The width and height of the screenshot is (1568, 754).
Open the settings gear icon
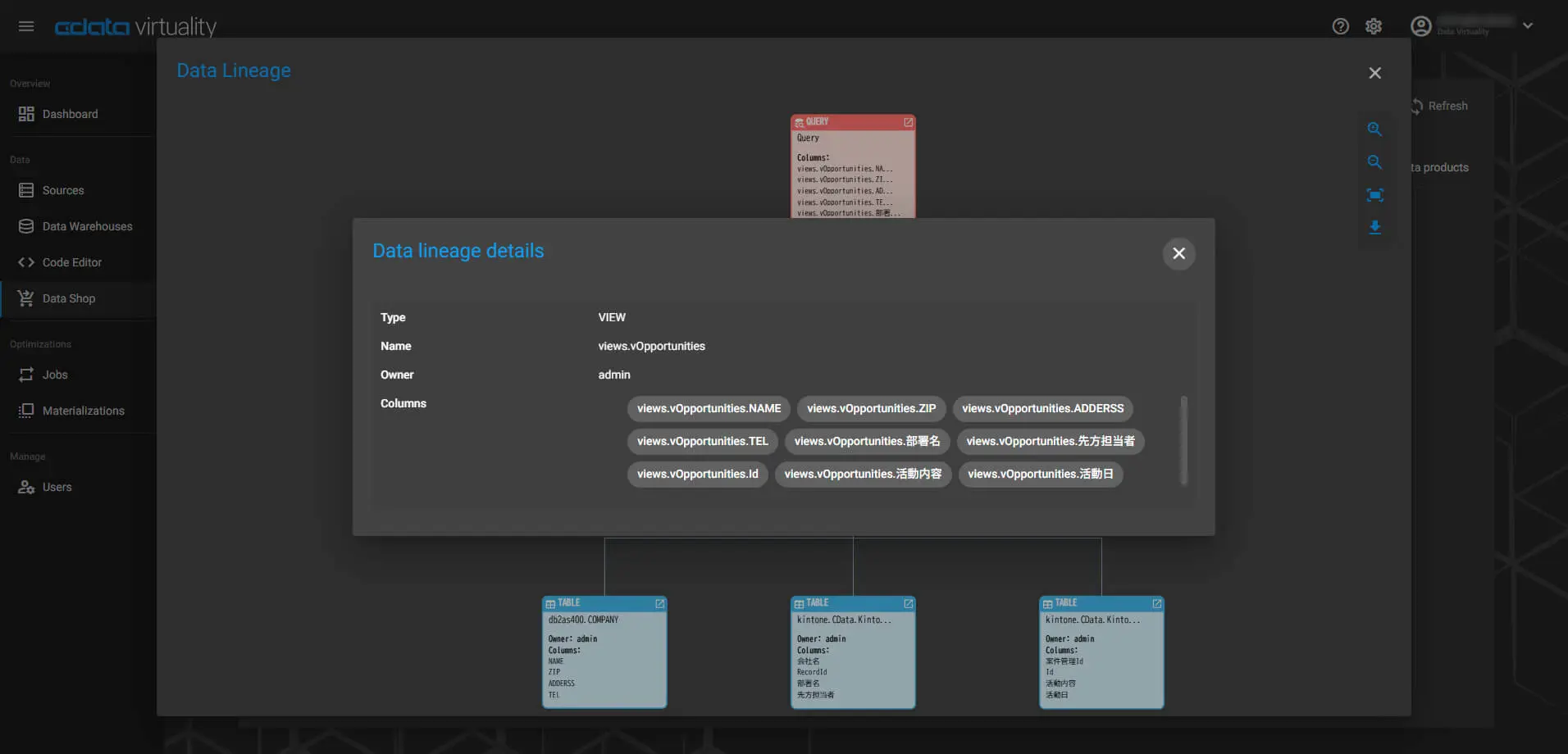pos(1374,26)
